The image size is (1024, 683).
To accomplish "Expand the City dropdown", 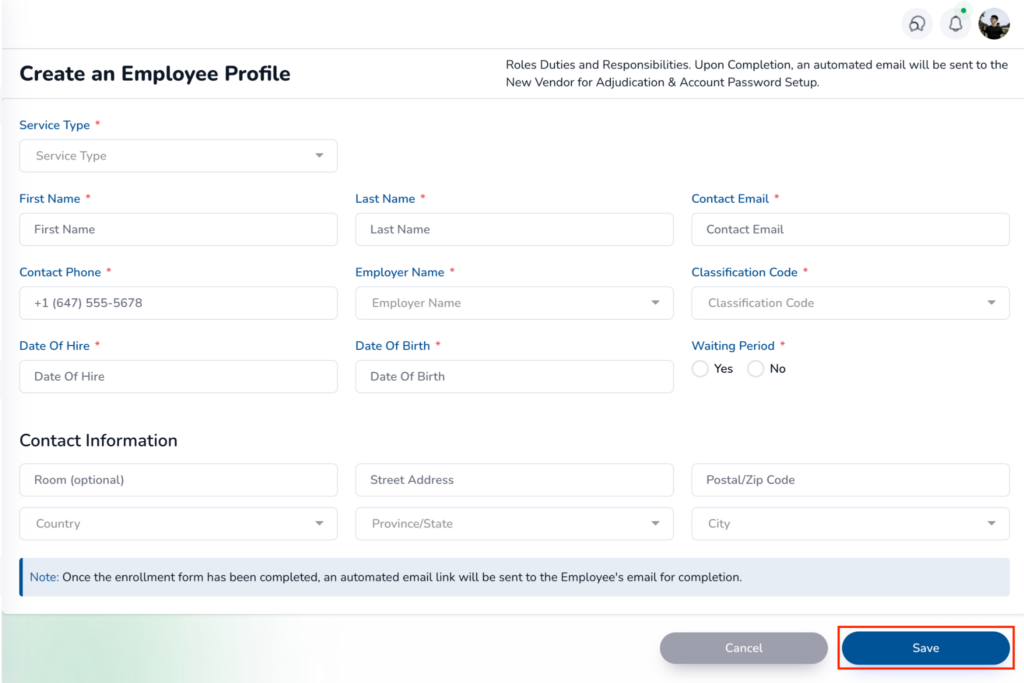I will click(x=850, y=524).
